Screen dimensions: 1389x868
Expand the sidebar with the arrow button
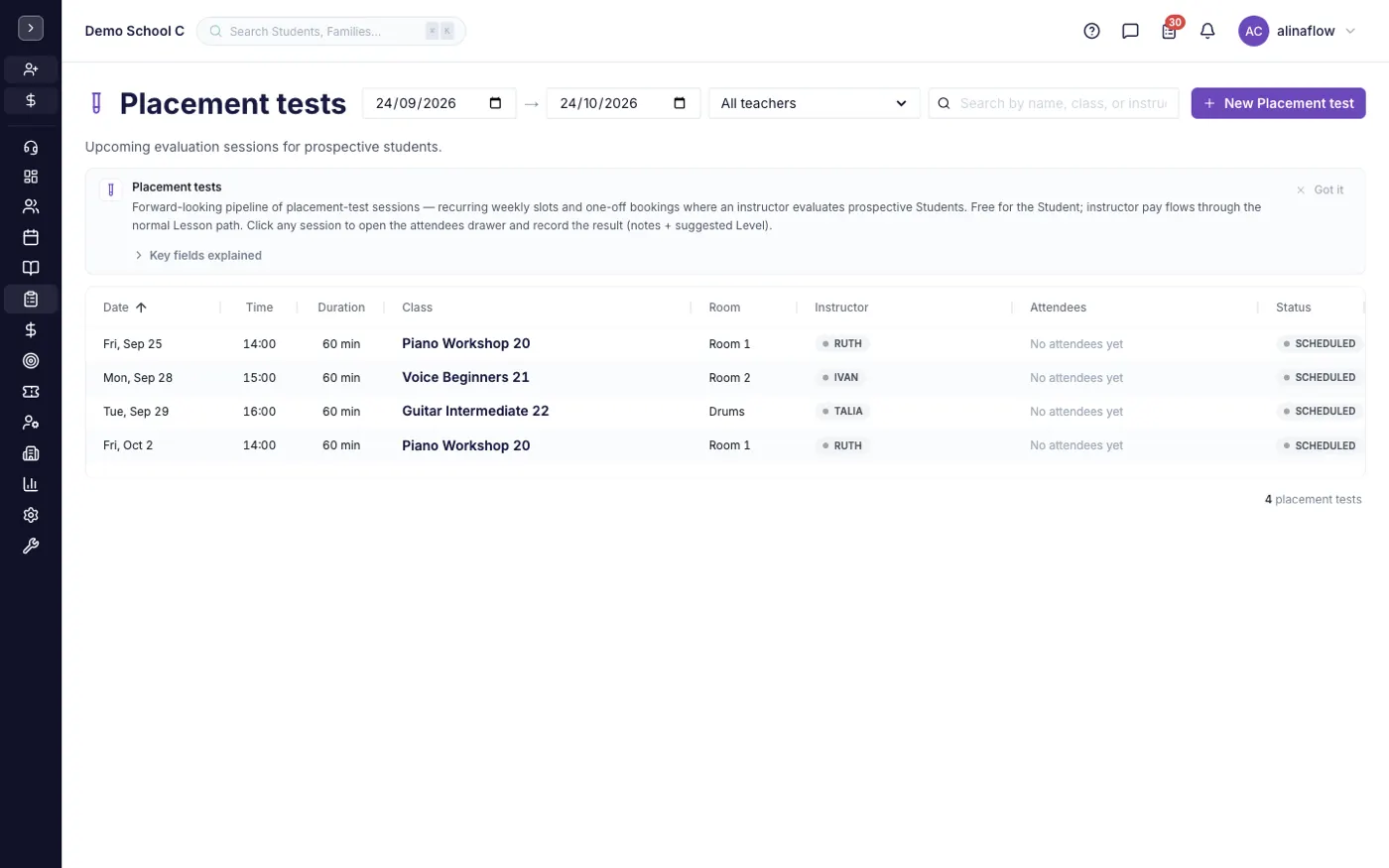click(31, 28)
